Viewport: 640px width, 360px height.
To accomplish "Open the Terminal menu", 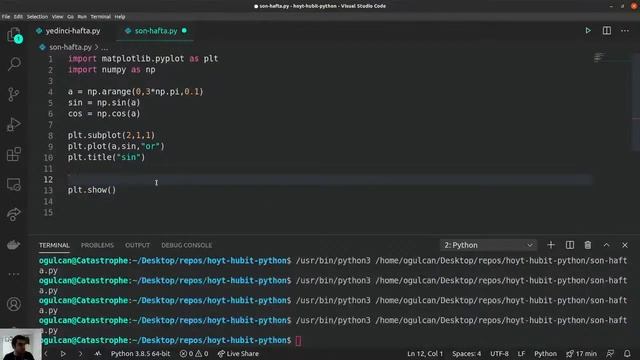I will coord(100,17).
